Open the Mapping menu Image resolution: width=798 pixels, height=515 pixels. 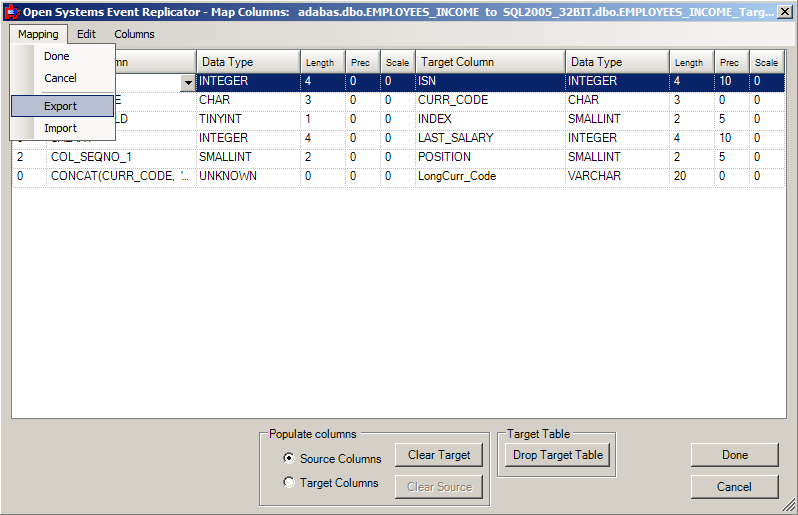point(38,34)
